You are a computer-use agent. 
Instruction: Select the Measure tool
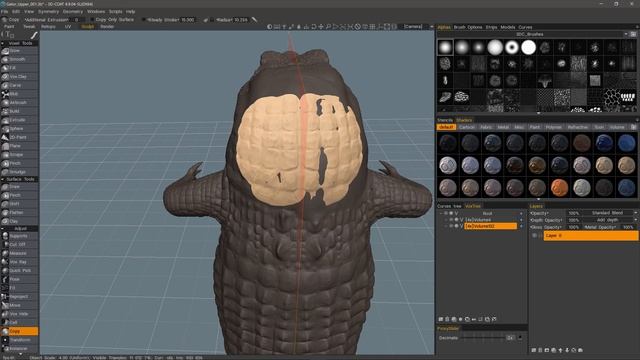[x=20, y=253]
